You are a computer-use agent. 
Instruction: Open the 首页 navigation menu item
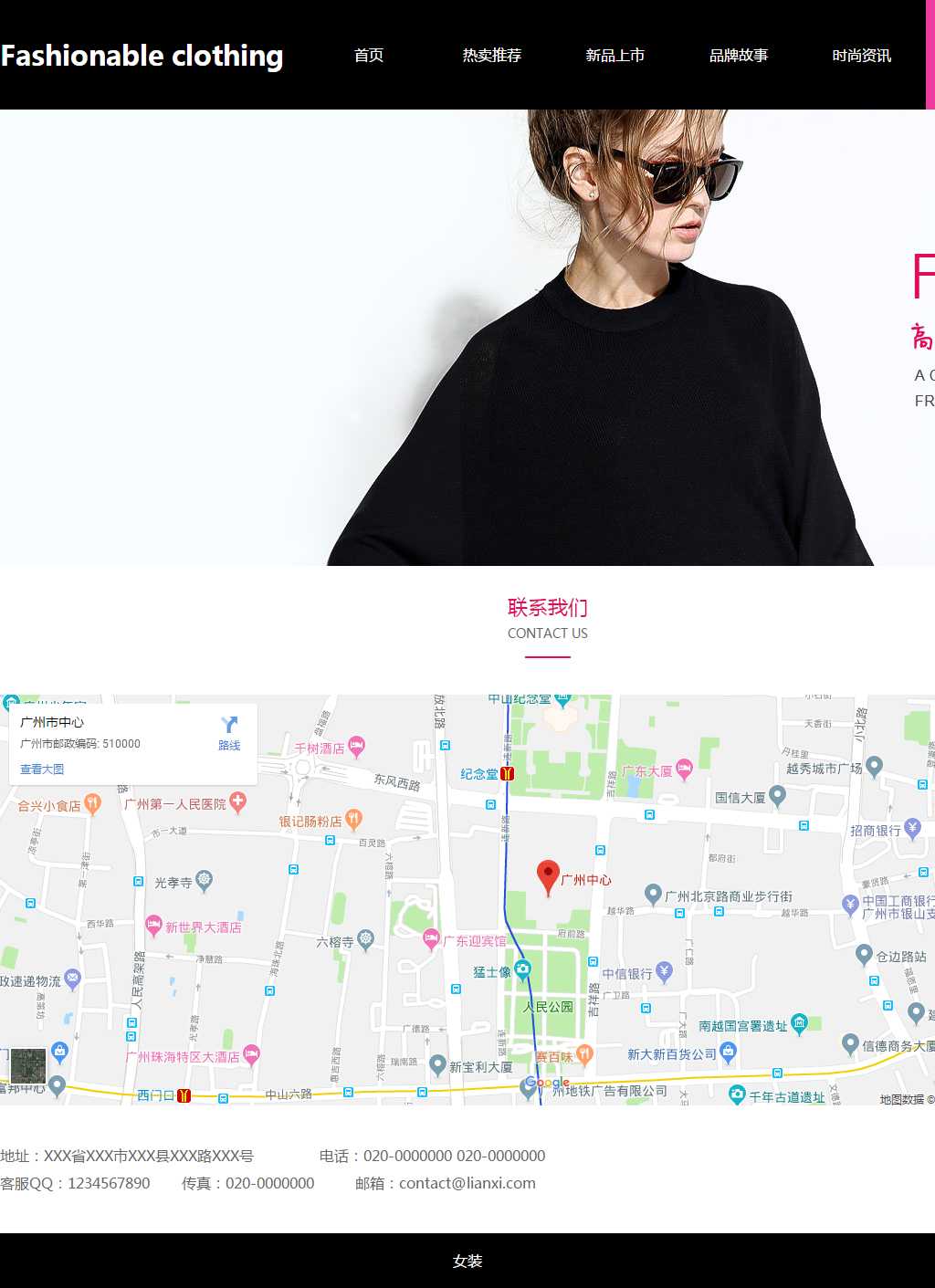369,56
